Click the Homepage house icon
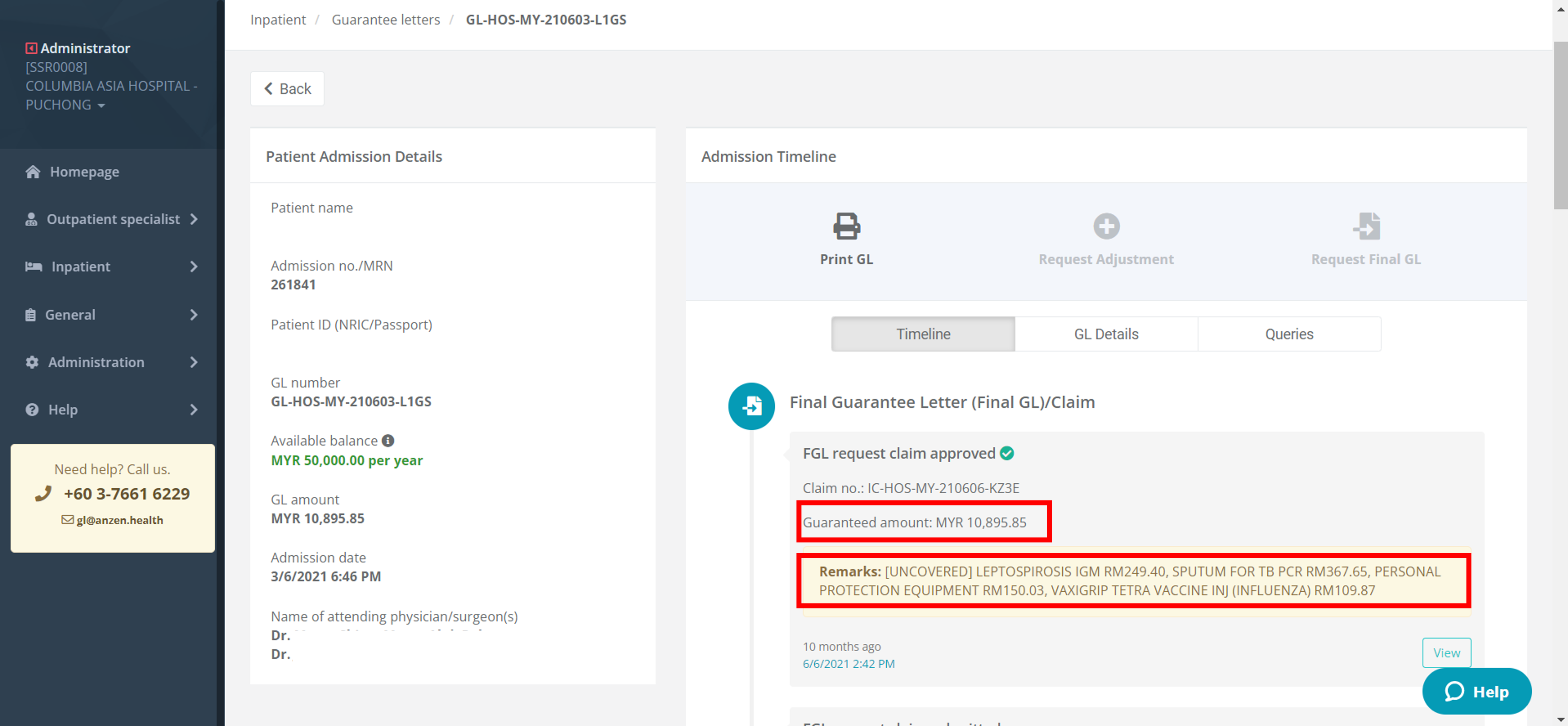1568x726 pixels. (x=33, y=172)
